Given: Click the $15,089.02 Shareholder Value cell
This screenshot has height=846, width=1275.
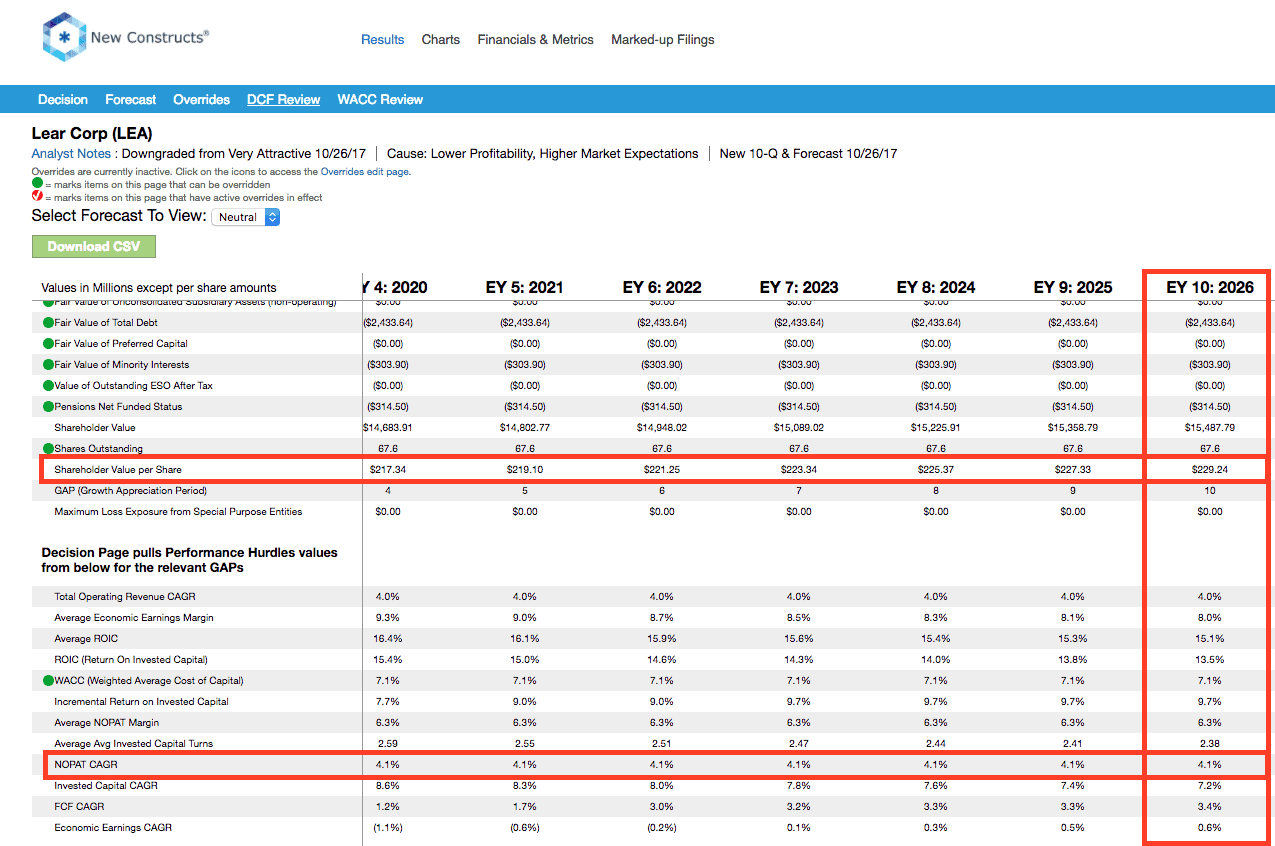Looking at the screenshot, I should point(799,427).
